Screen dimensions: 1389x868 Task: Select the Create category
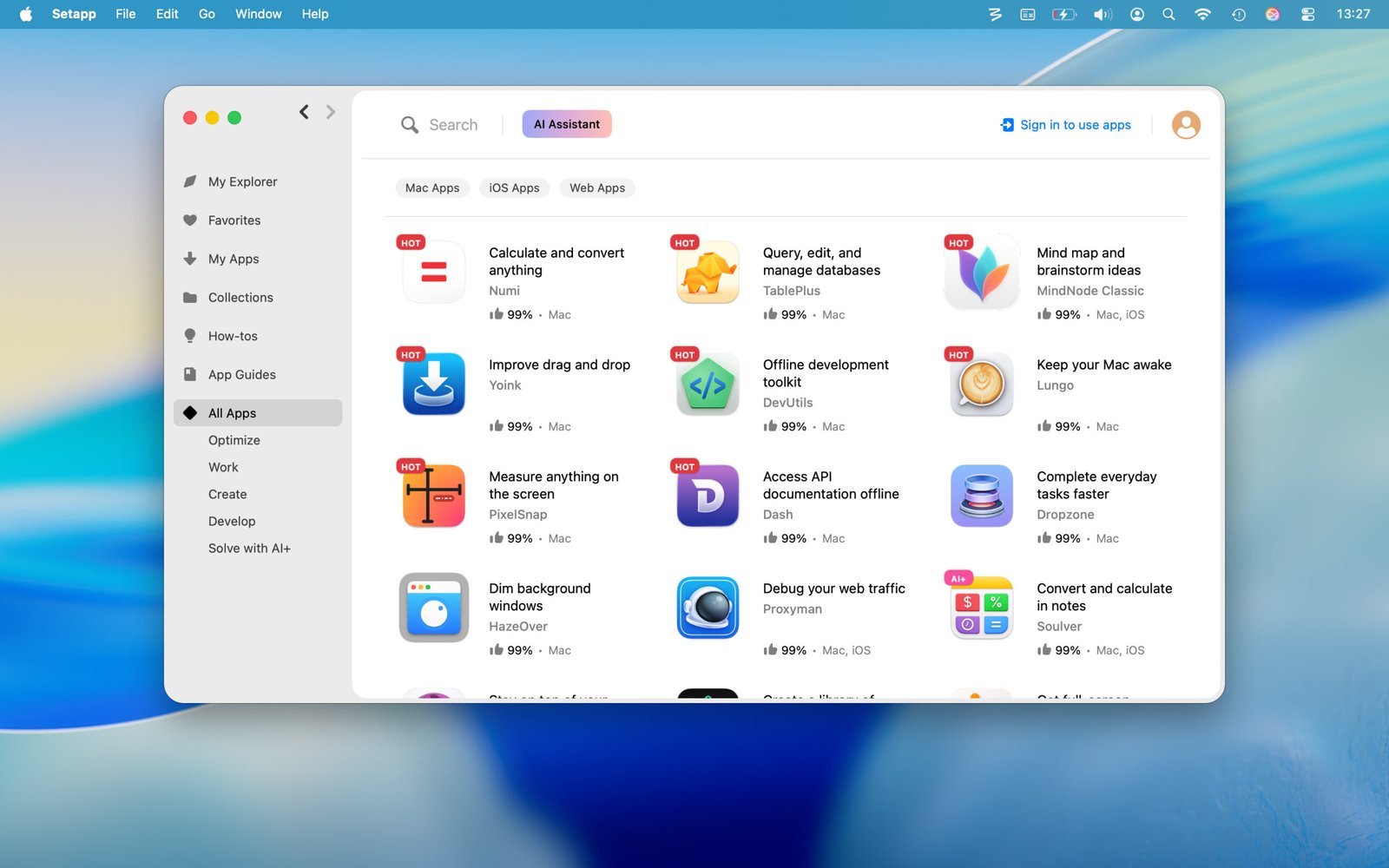point(227,494)
